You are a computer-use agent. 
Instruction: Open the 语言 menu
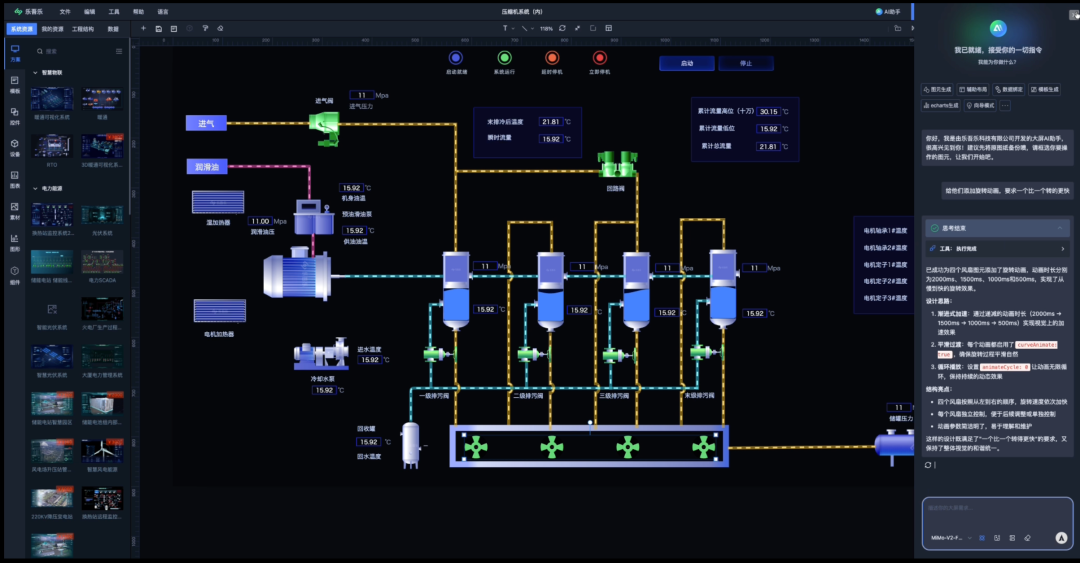coord(163,12)
